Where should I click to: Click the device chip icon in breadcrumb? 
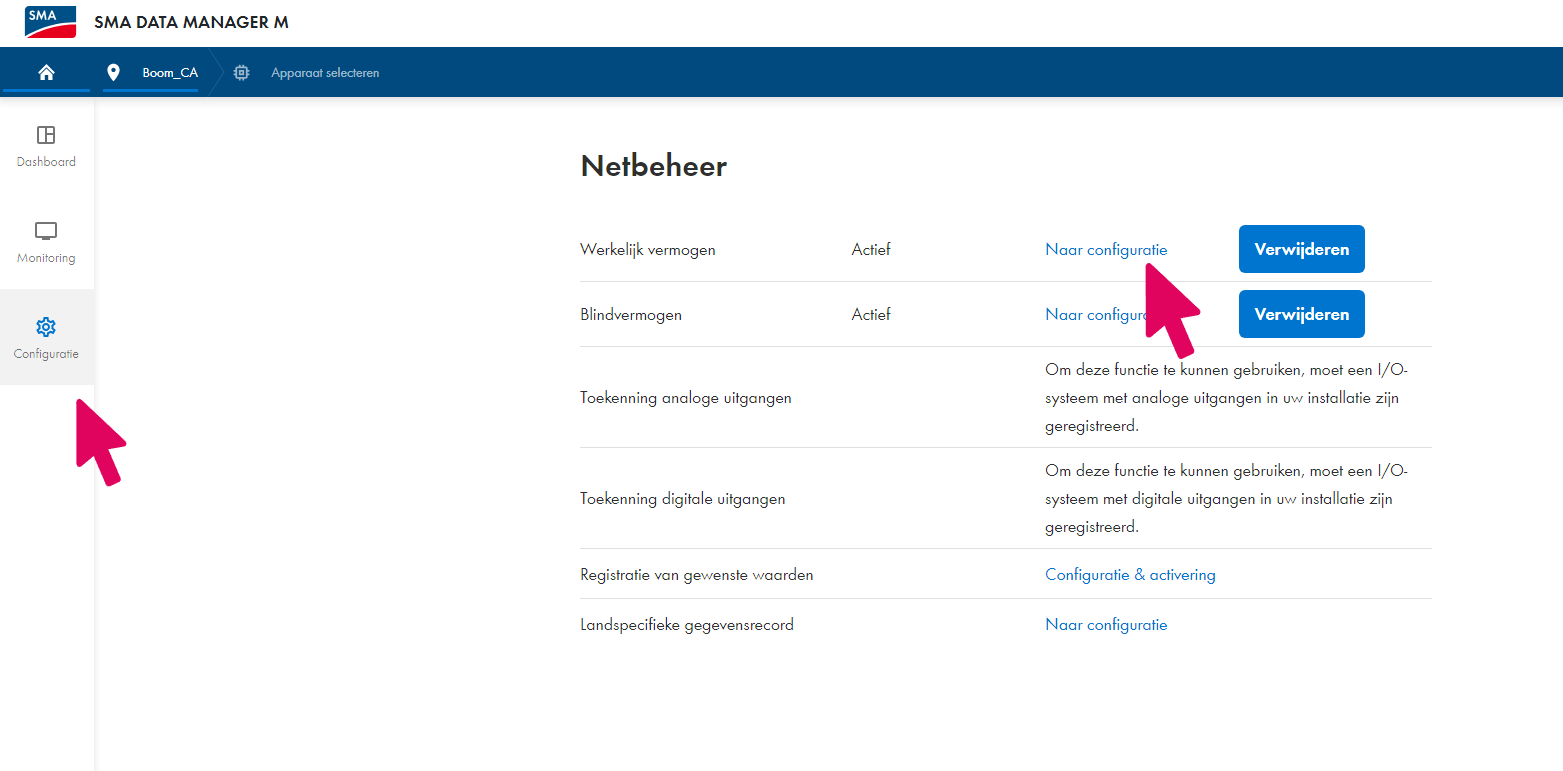241,73
